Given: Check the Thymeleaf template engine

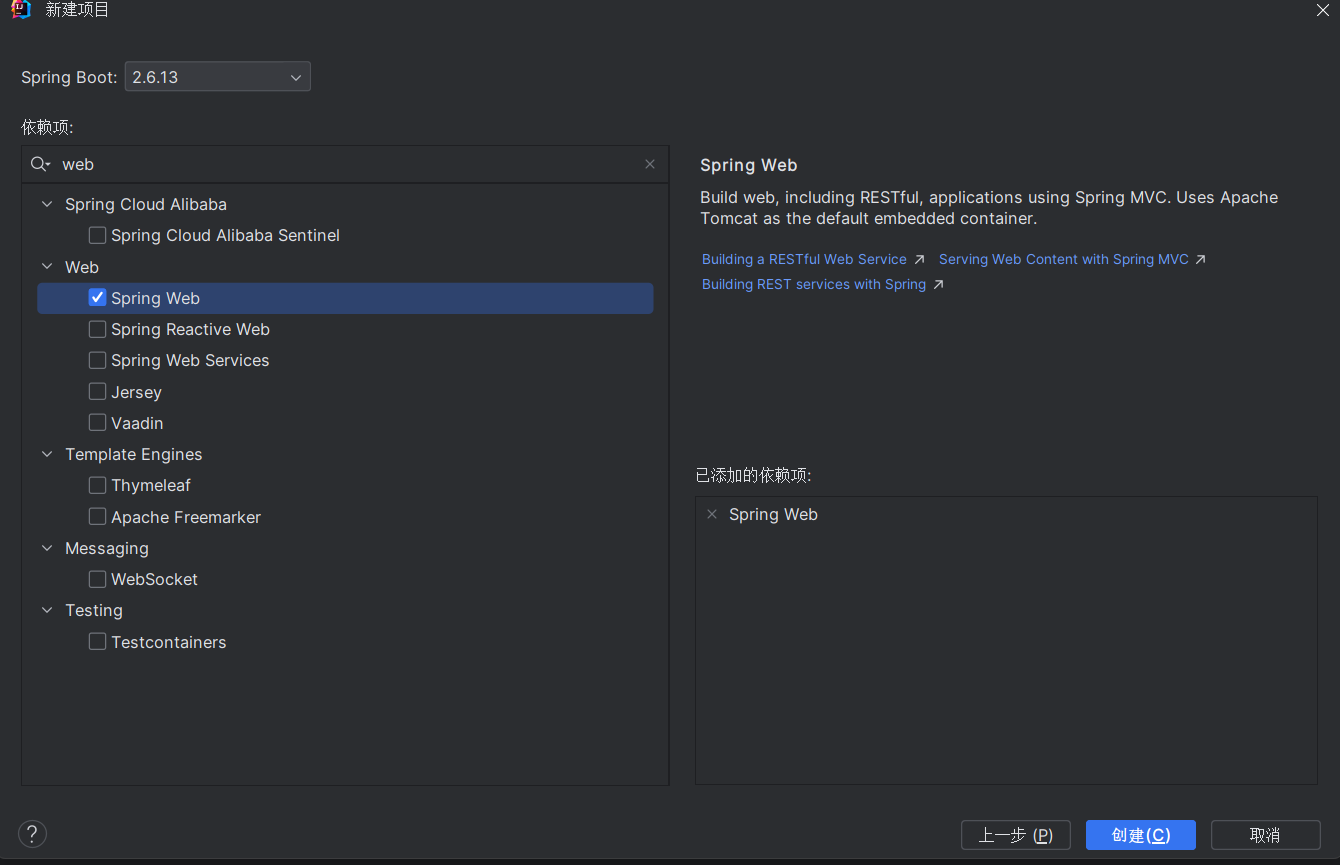Looking at the screenshot, I should click(x=97, y=485).
